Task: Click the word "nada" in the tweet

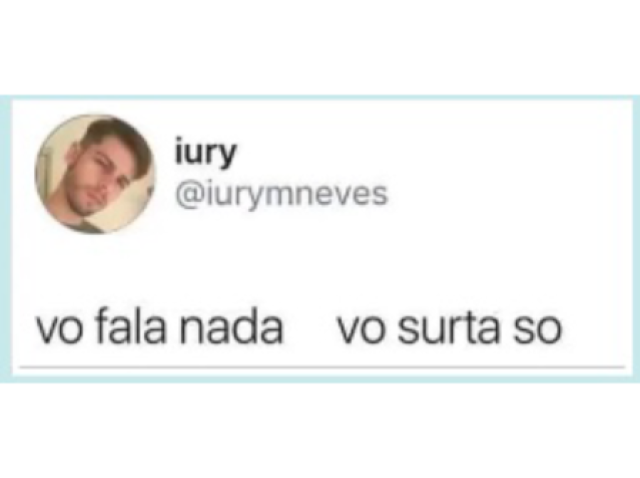Action: [231, 328]
